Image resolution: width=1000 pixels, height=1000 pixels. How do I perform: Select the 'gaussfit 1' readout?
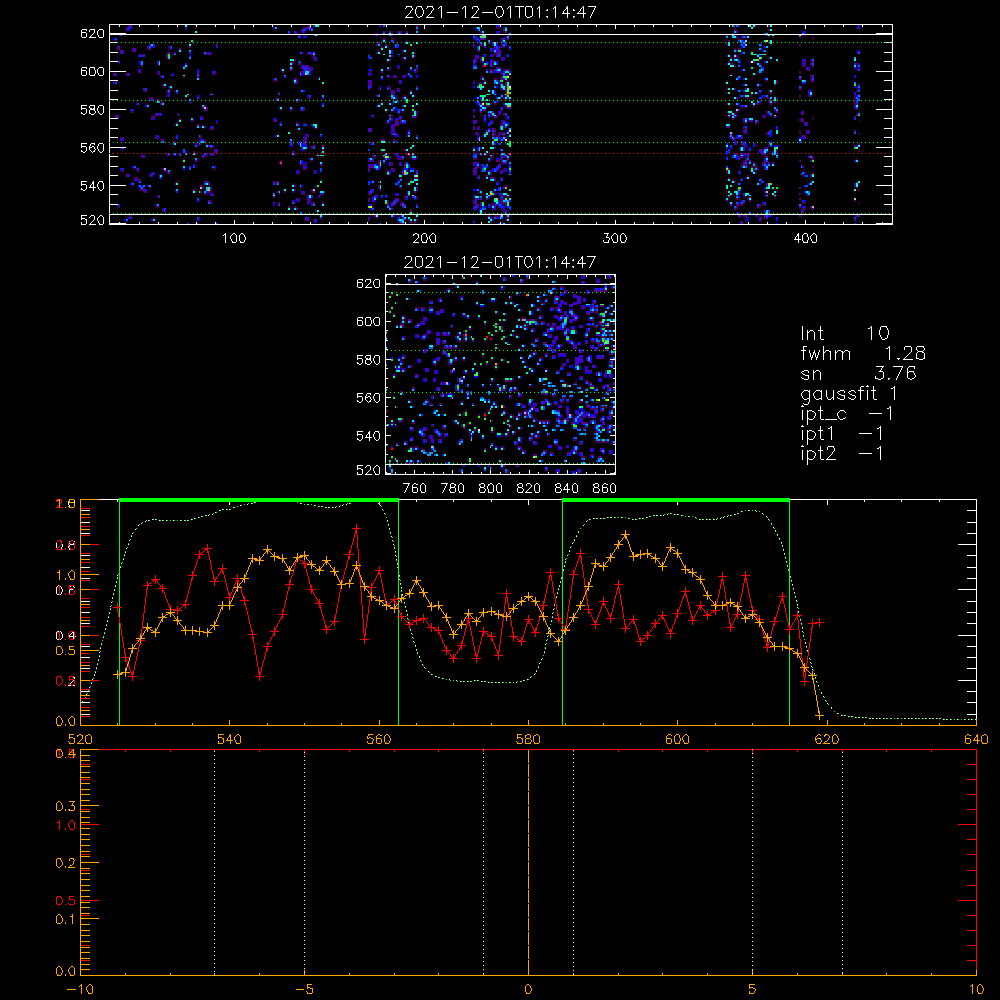tap(849, 394)
